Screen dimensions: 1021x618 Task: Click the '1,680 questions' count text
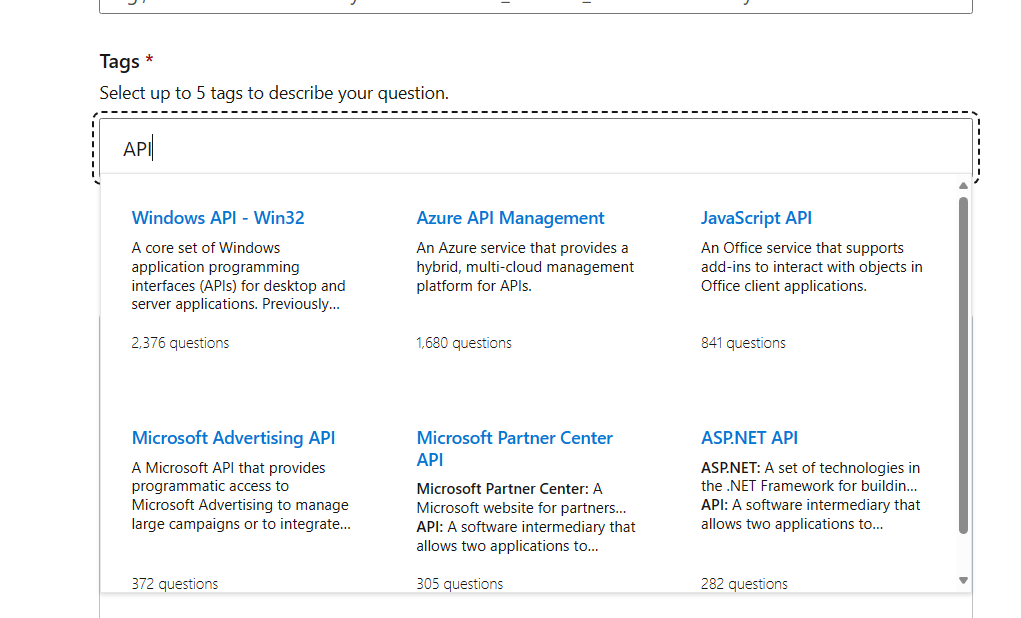[464, 343]
